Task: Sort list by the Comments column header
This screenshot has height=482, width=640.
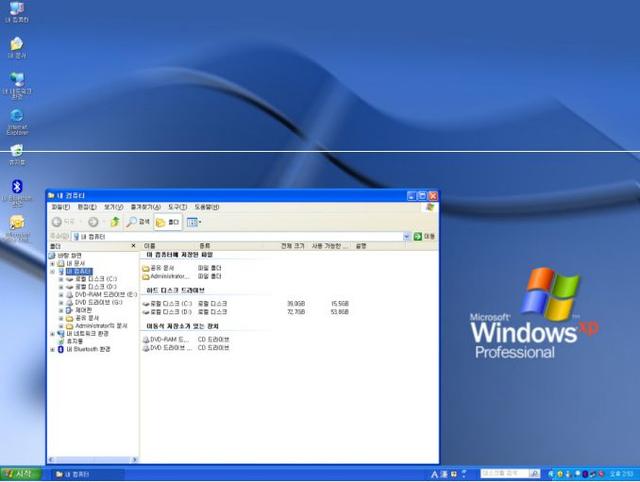Action: click(x=361, y=246)
